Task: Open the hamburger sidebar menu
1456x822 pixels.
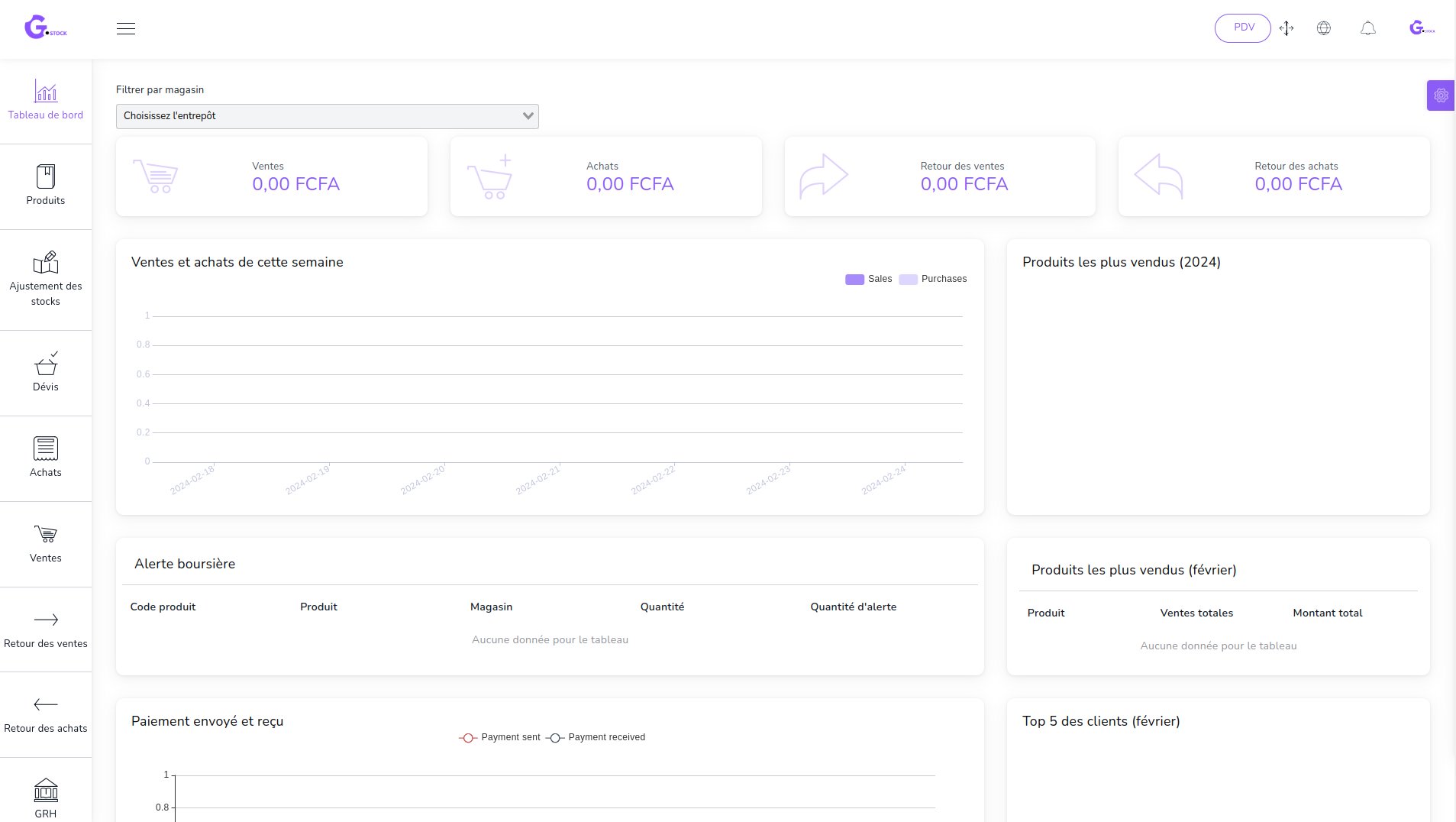Action: pos(126,29)
